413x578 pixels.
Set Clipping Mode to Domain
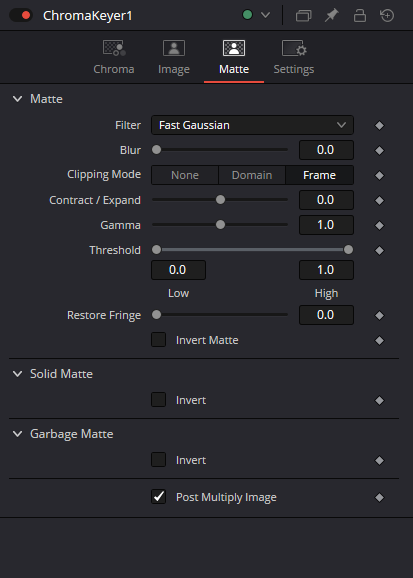coord(252,175)
